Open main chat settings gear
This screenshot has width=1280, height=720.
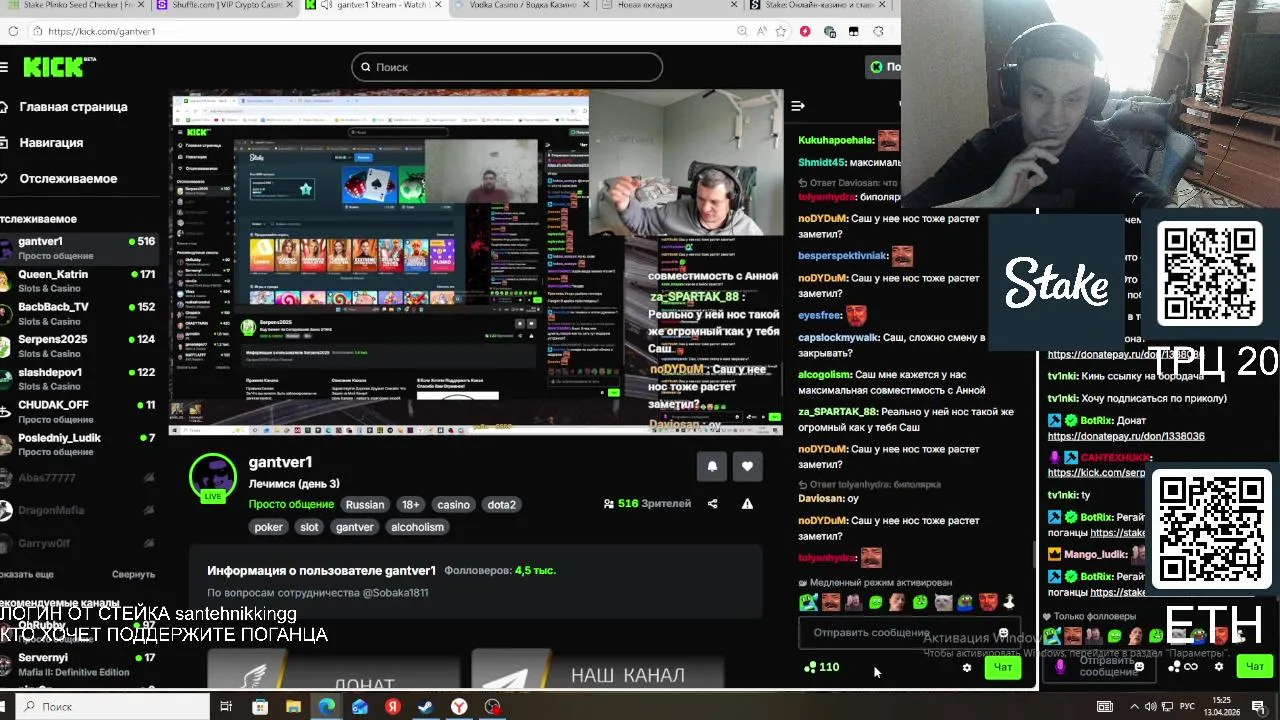pyautogui.click(x=966, y=667)
